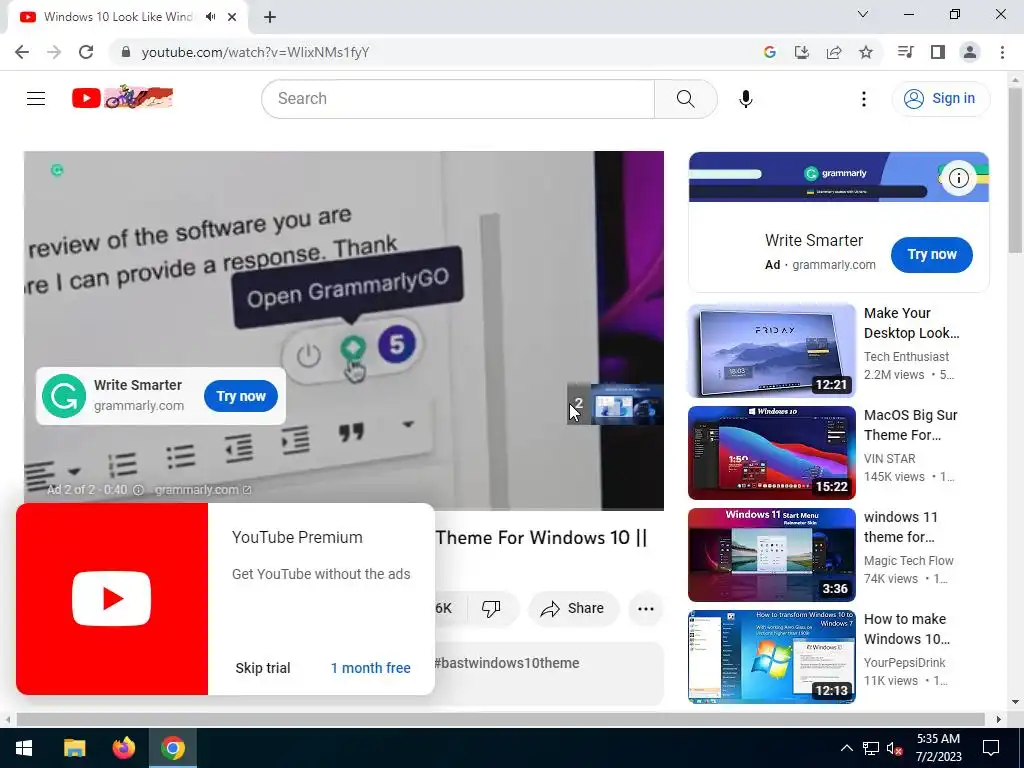Choose 1 month free Premium offer
This screenshot has width=1024, height=768.
tap(370, 668)
